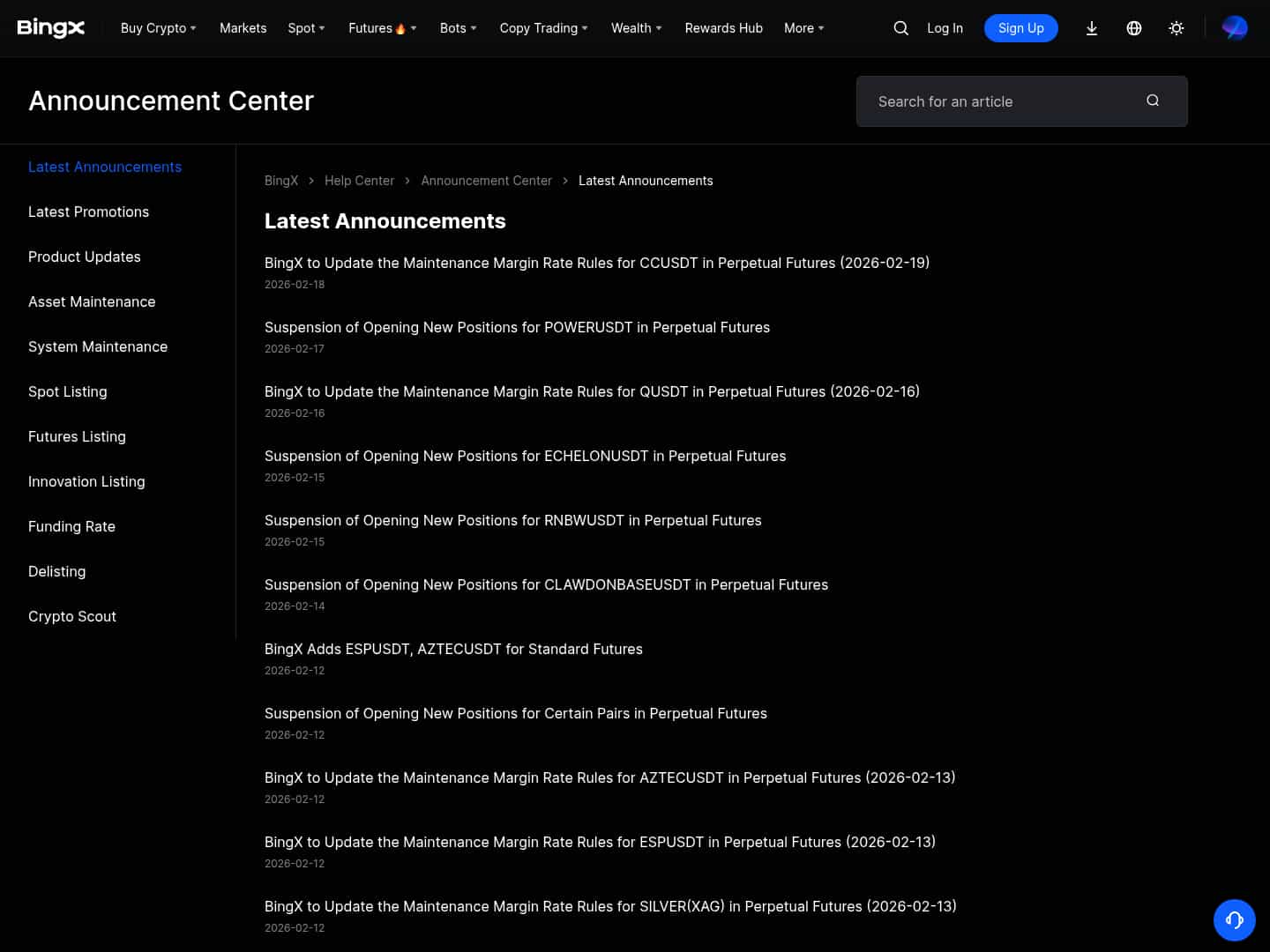Open the app download icon

coord(1092,28)
